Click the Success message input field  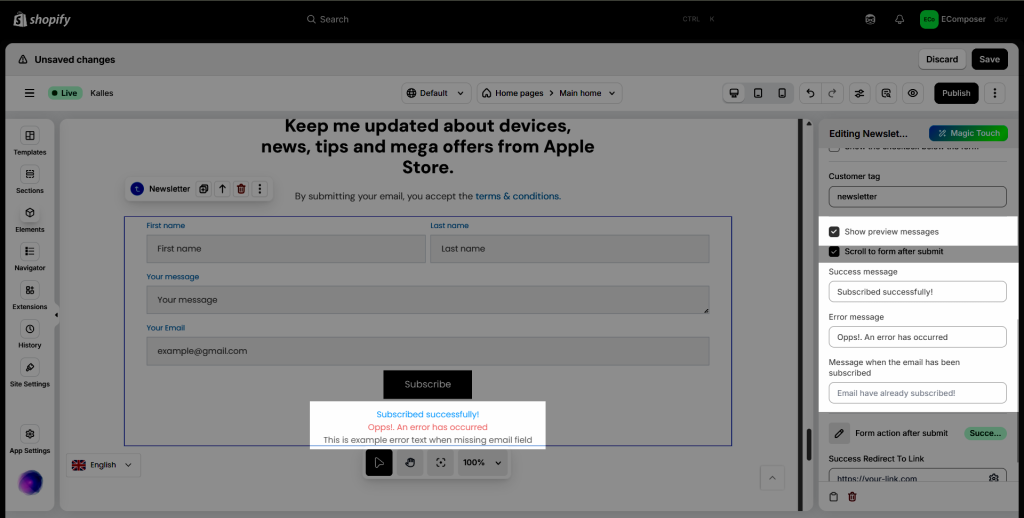[x=917, y=291]
